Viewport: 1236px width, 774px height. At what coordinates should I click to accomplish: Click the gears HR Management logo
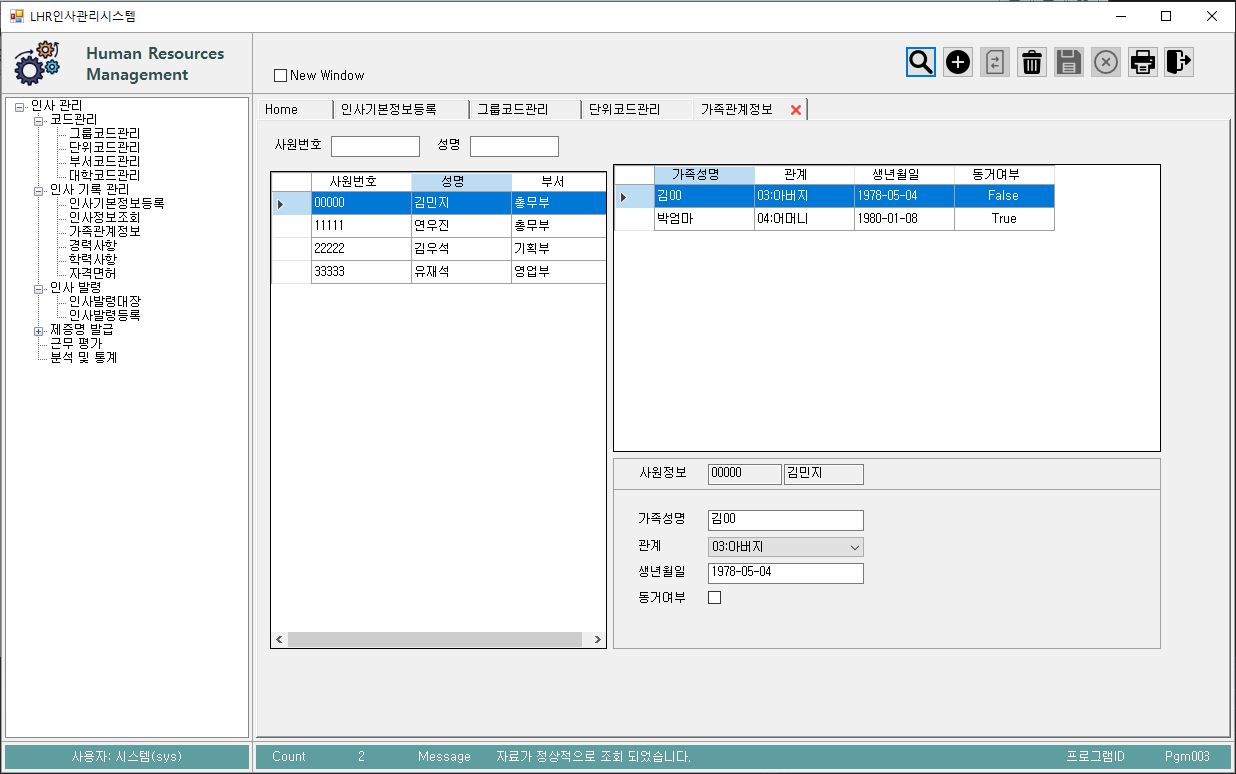click(x=38, y=63)
